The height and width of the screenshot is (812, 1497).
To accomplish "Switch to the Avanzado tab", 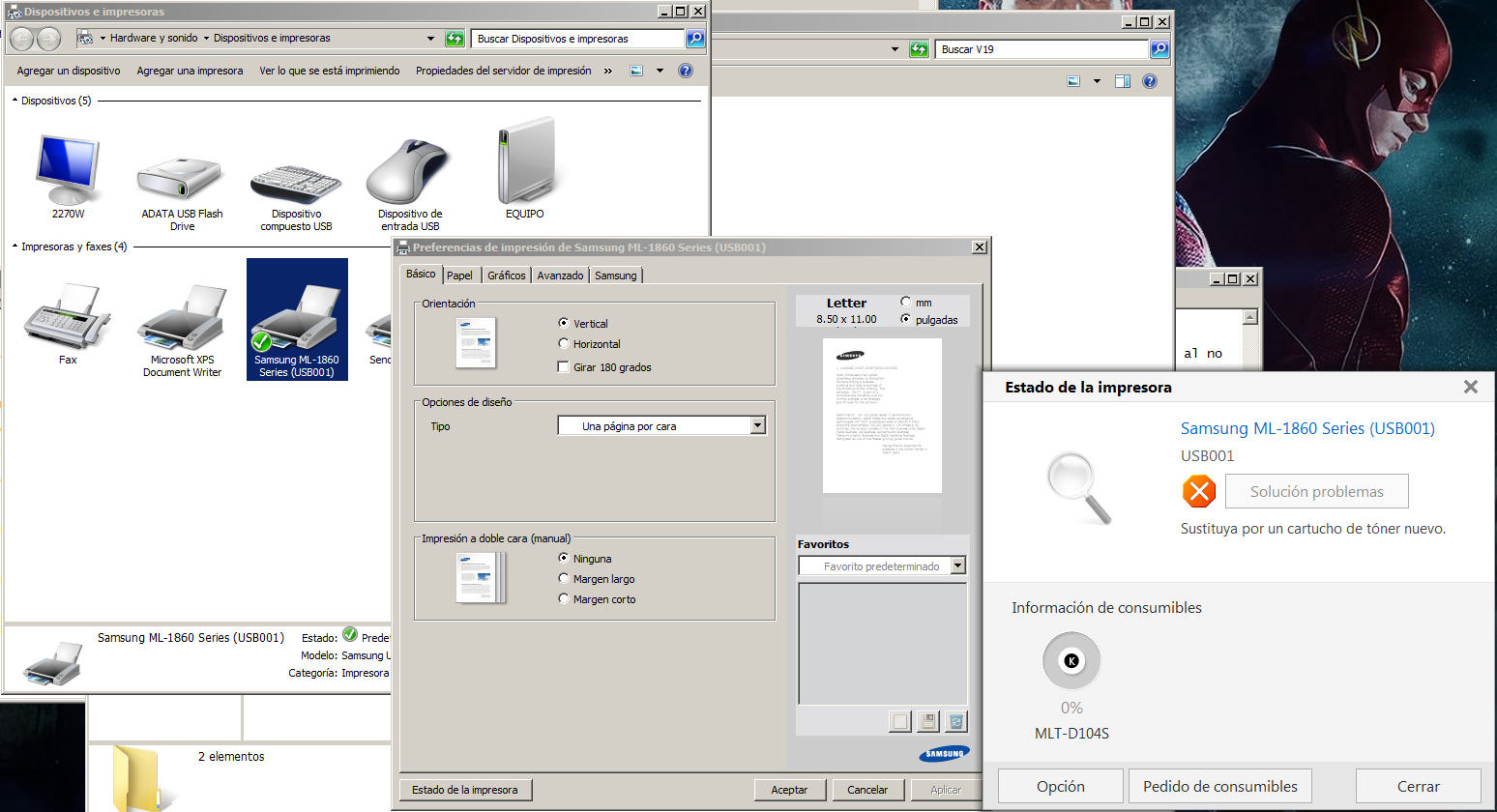I will (561, 275).
